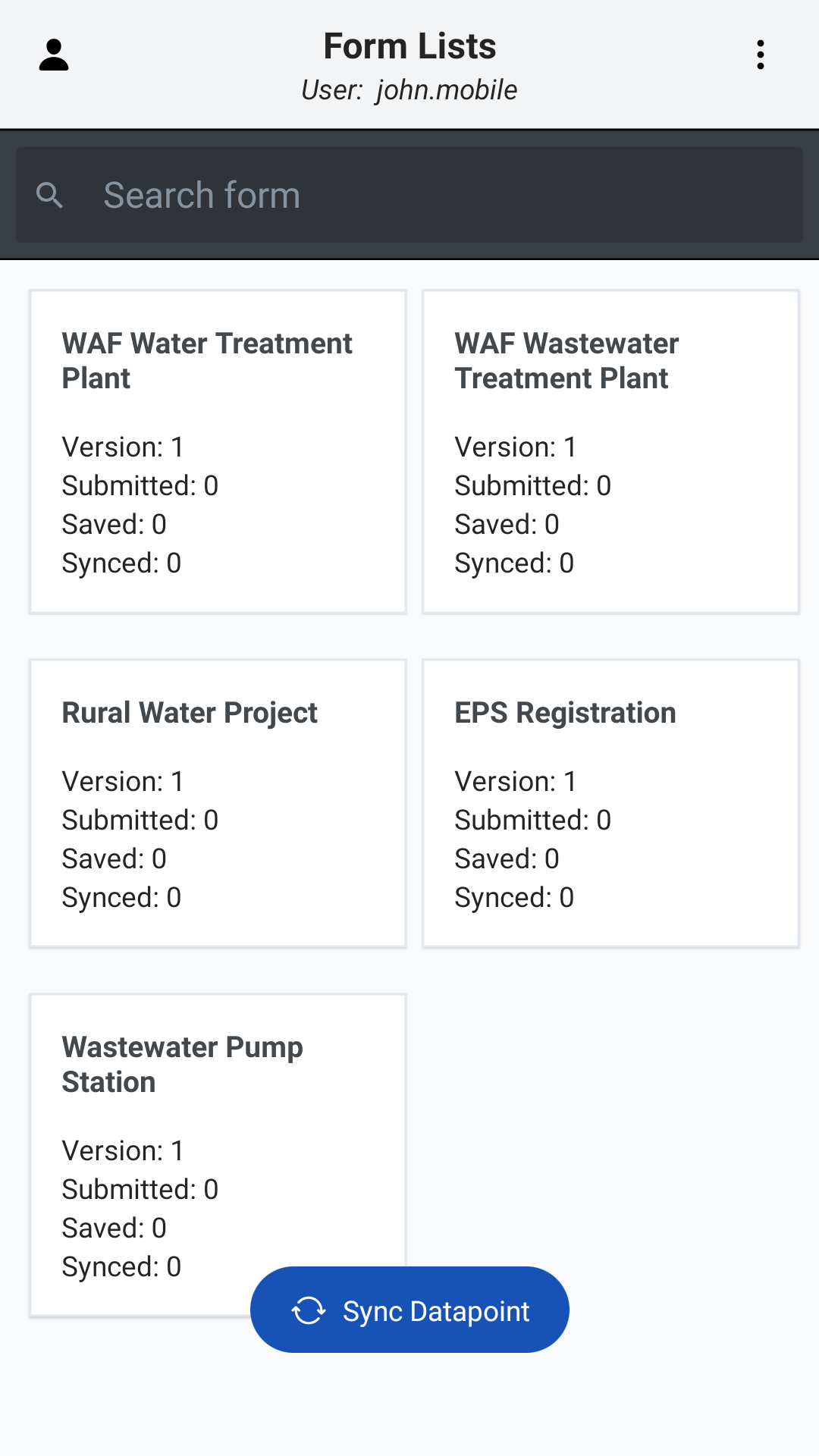Screen dimensions: 819x1456
Task: Tap the User: john.mobile subtitle
Action: point(409,90)
